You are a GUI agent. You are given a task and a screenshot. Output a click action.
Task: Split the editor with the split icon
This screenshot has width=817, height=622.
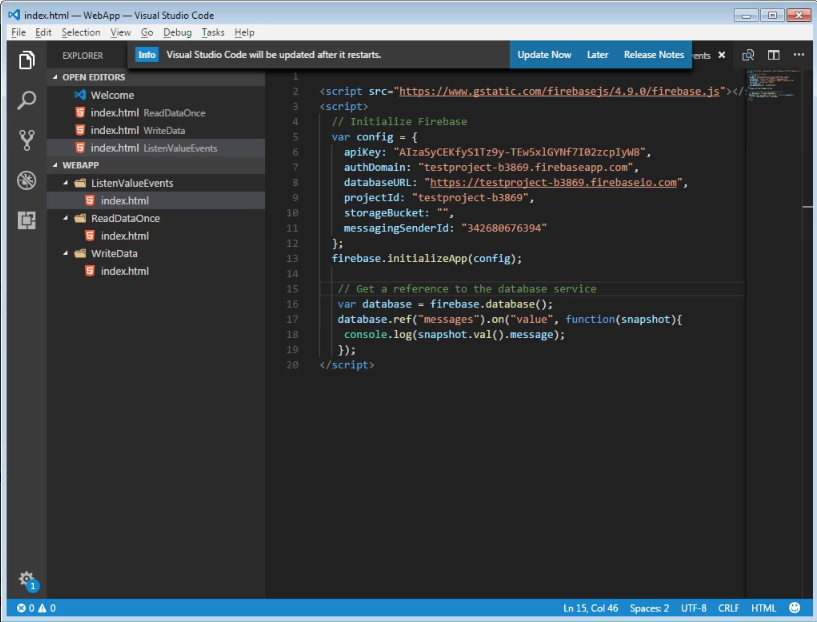[x=774, y=55]
